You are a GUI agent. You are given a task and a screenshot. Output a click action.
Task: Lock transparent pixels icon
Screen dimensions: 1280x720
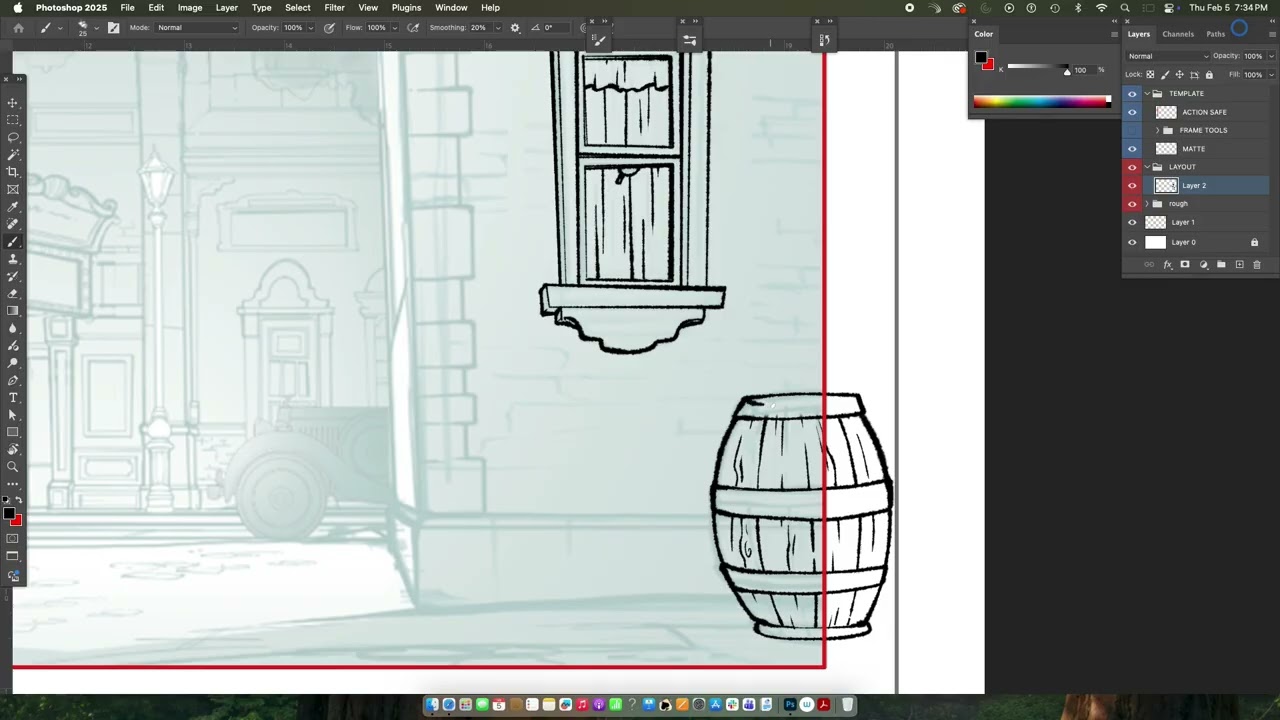pos(1150,75)
